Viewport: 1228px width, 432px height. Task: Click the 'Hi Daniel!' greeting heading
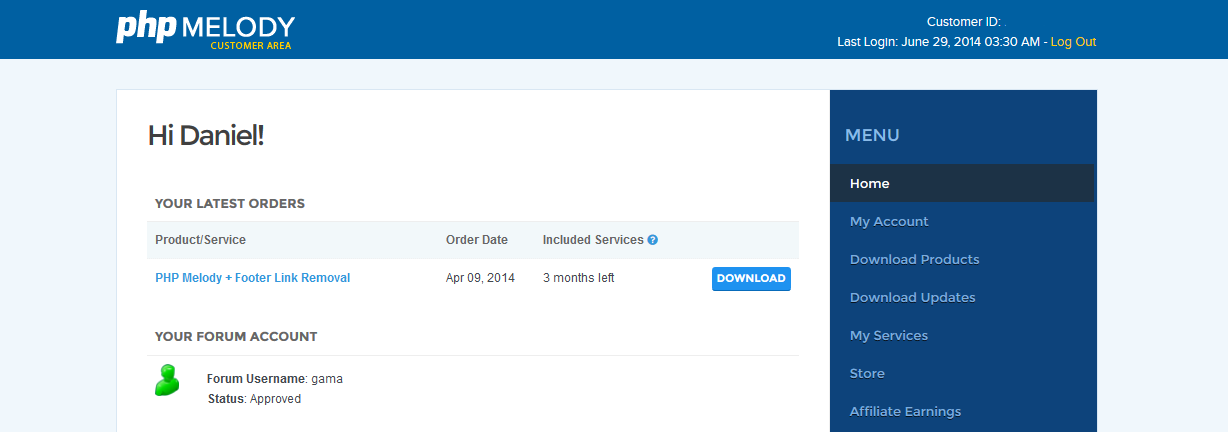pos(206,136)
